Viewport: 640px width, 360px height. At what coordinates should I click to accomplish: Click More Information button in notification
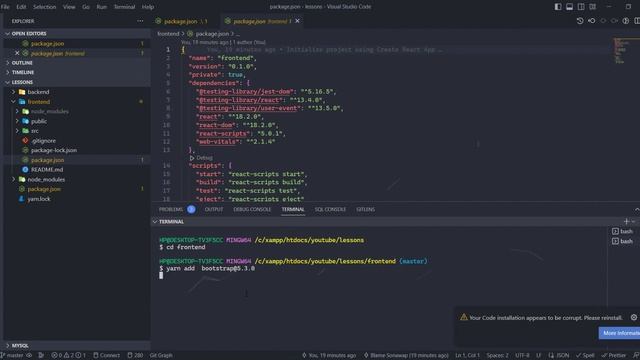(620, 333)
